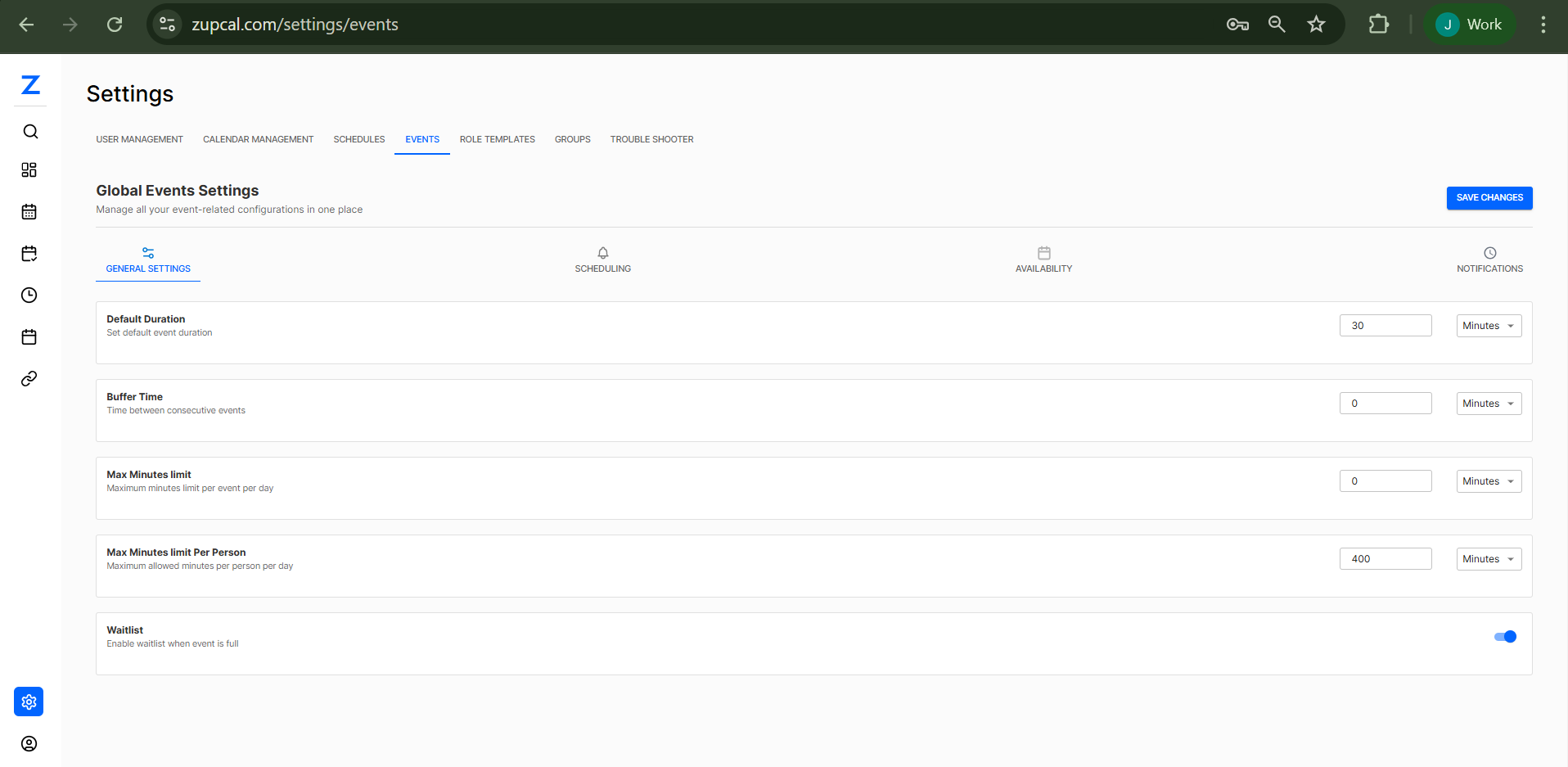Viewport: 1568px width, 767px height.
Task: Open the Trouble Shooter tab
Action: [x=651, y=139]
